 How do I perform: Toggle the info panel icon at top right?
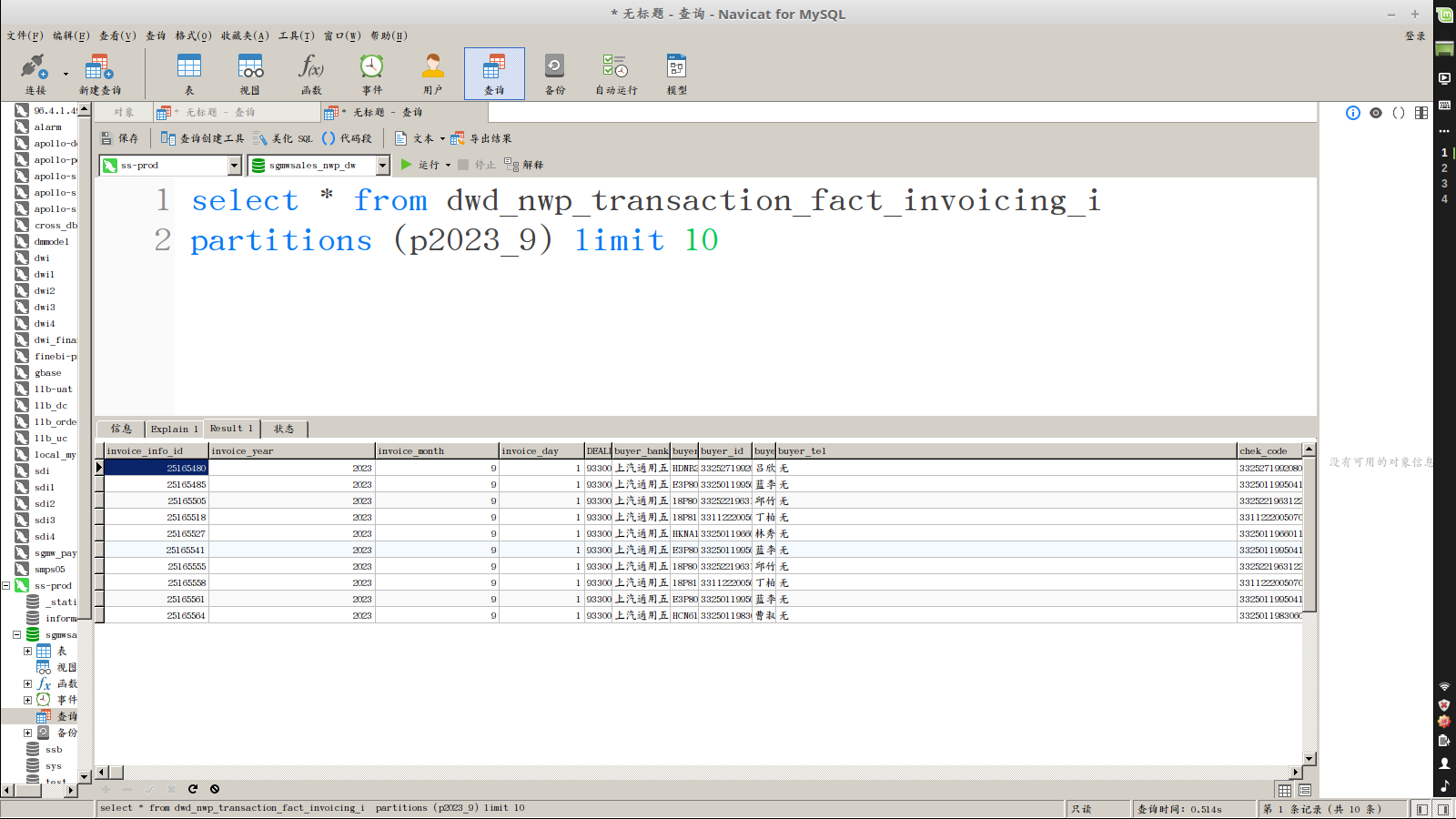[x=1353, y=113]
